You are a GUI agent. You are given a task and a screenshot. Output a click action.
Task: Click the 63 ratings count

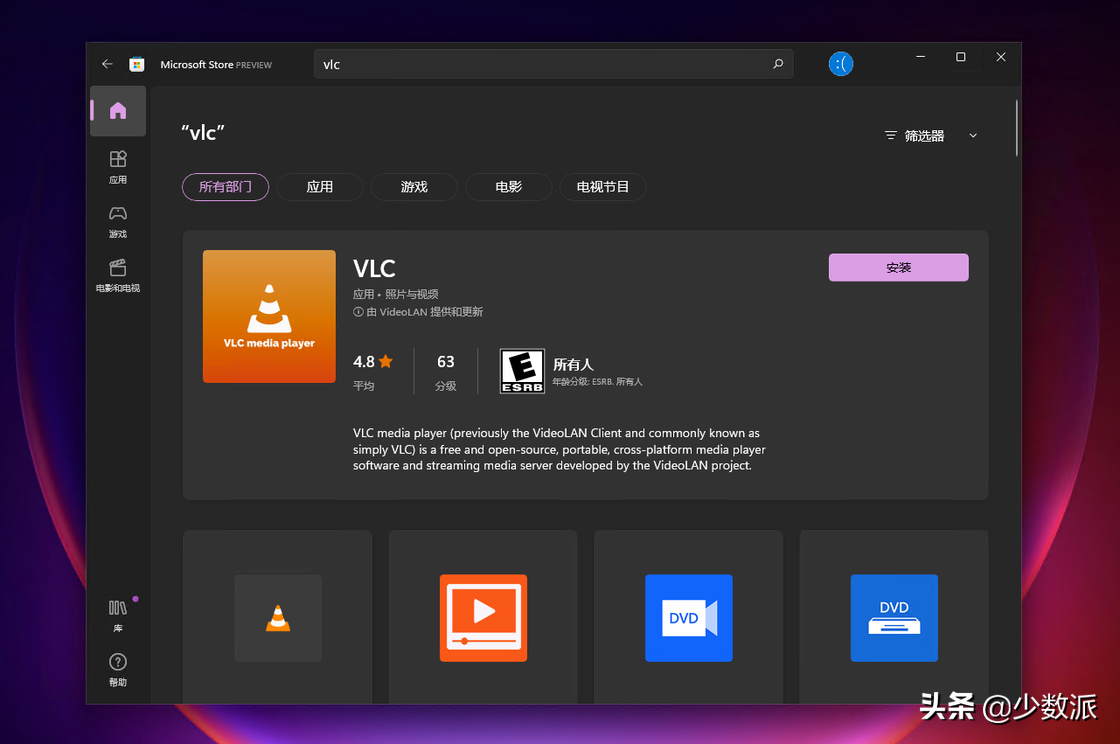(446, 362)
